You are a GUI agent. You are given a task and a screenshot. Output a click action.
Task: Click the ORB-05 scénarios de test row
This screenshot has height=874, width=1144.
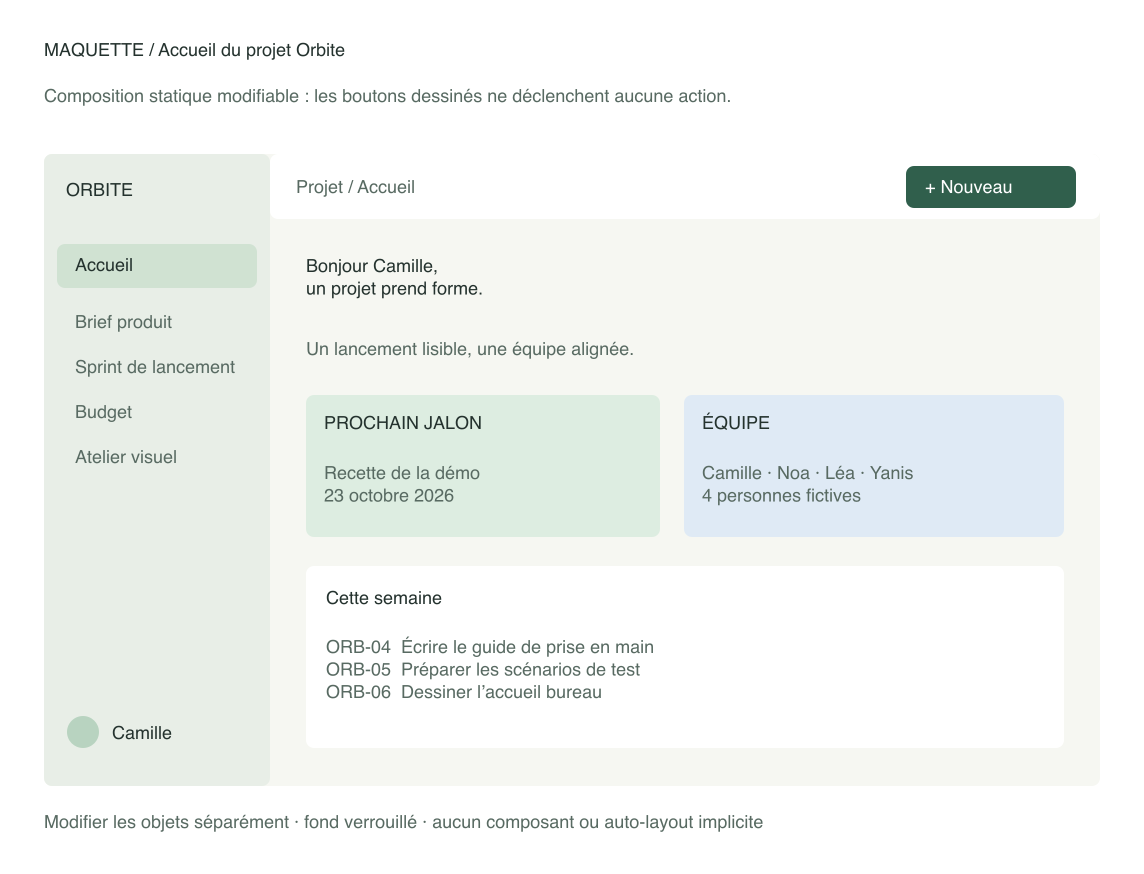483,670
